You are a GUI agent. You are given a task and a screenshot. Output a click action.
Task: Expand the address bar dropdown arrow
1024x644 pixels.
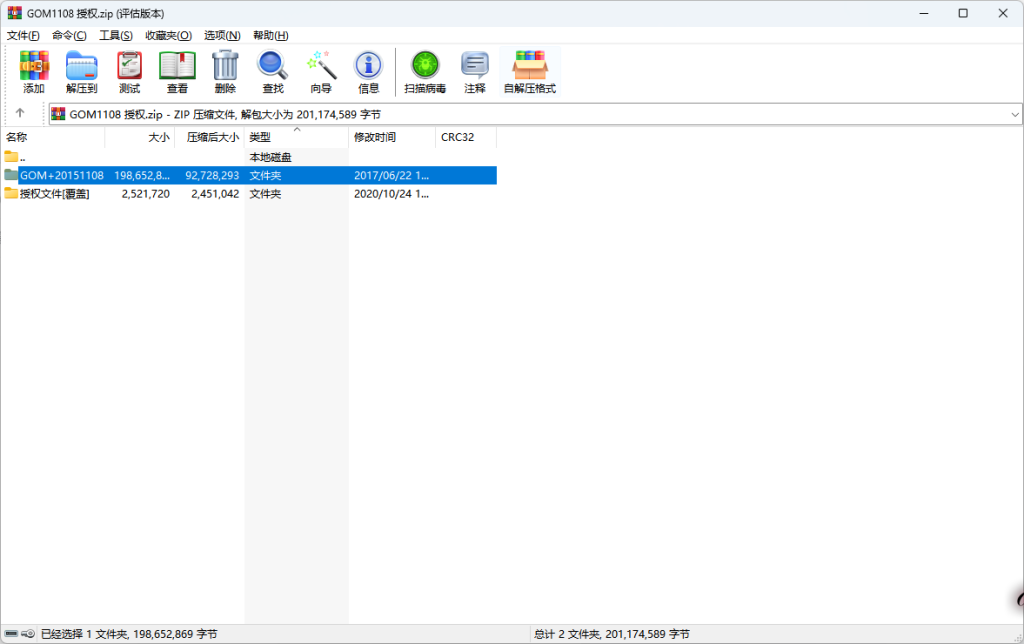point(1014,114)
